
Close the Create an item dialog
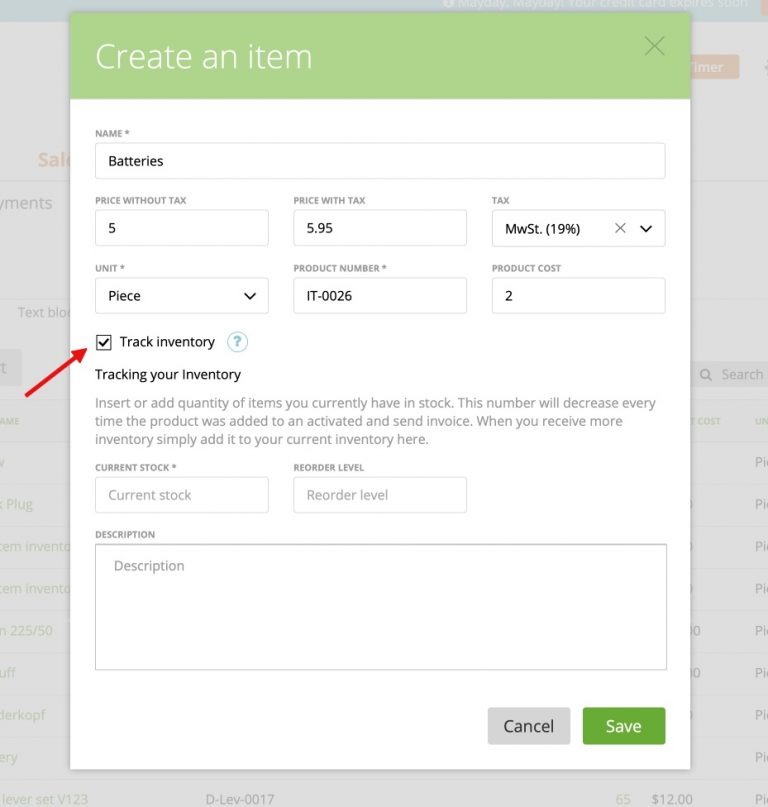654,46
